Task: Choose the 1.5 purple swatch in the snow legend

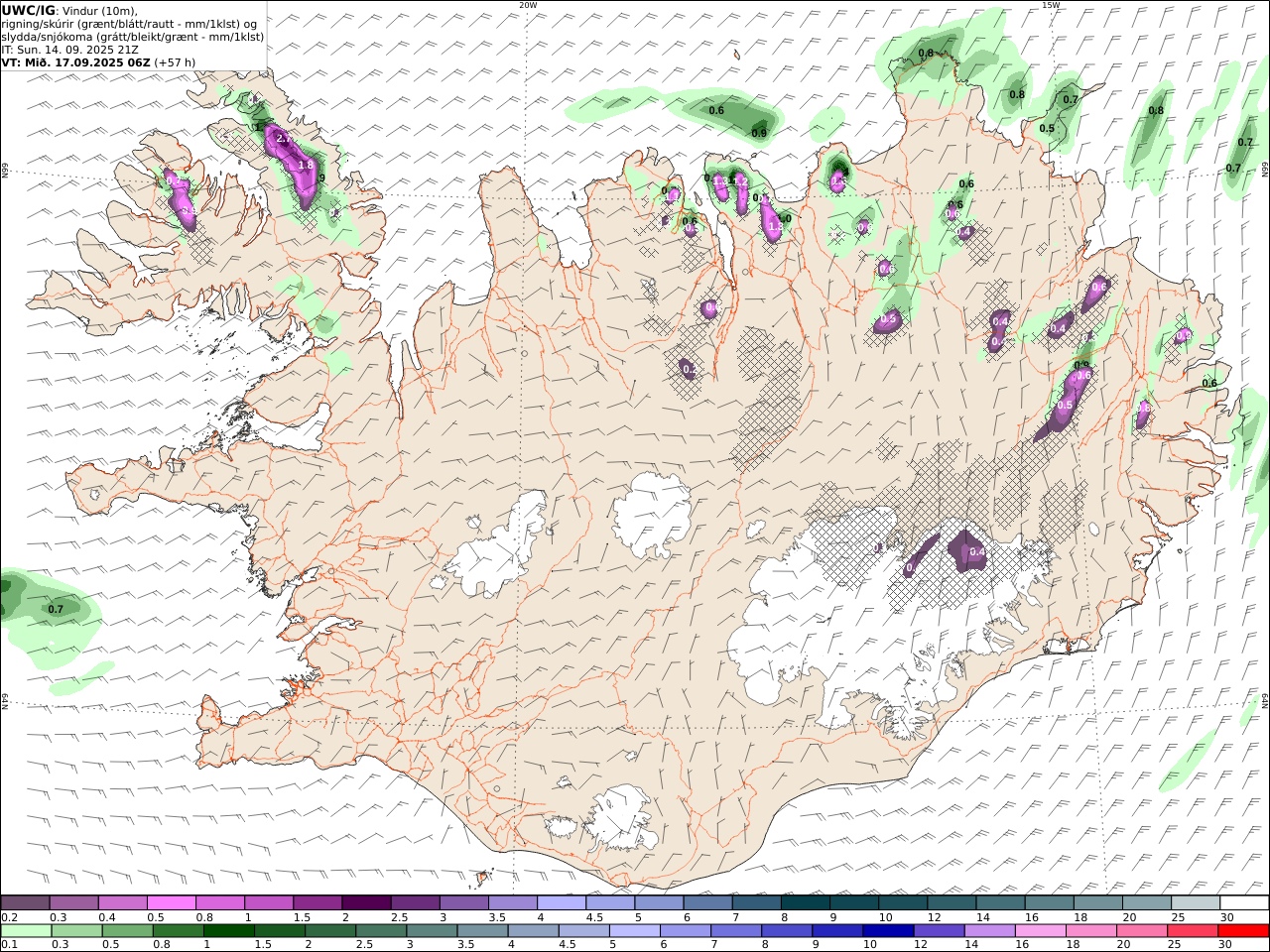Action: point(317,902)
